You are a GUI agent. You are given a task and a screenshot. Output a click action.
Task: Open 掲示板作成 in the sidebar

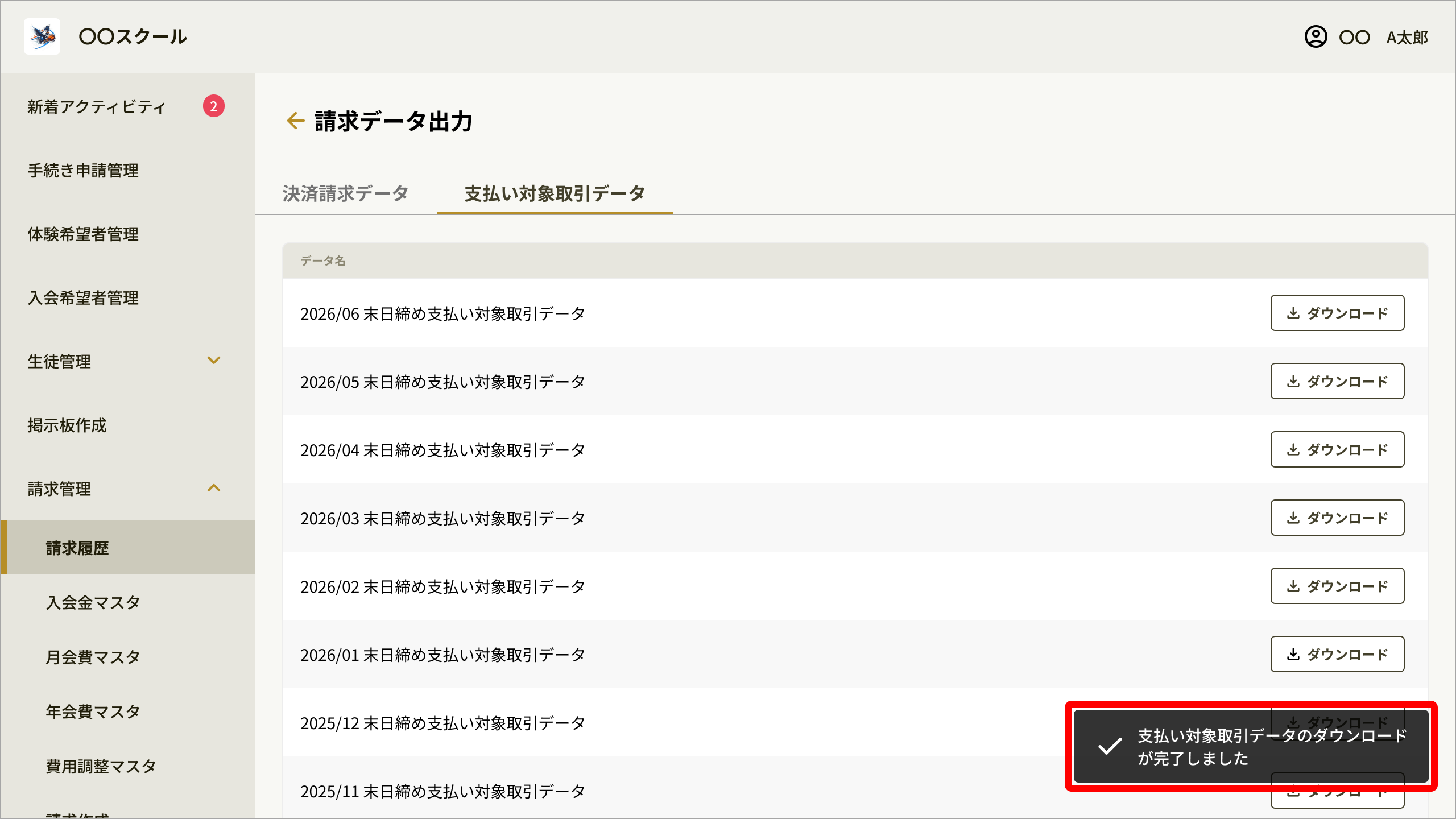coord(67,425)
